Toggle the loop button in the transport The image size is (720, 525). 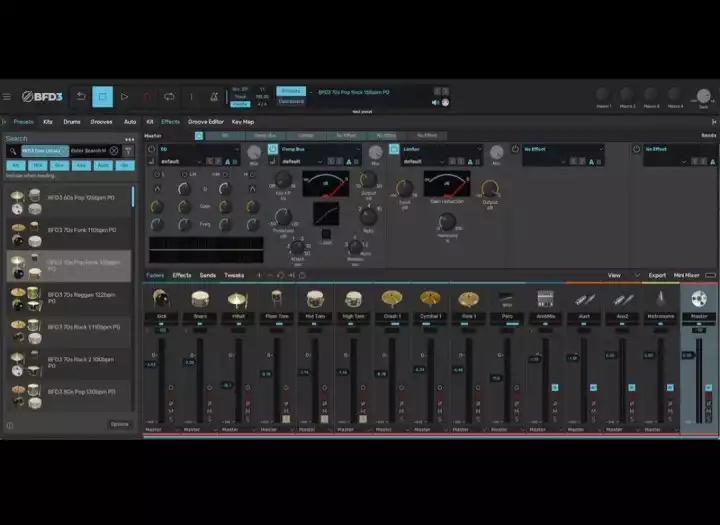(169, 96)
